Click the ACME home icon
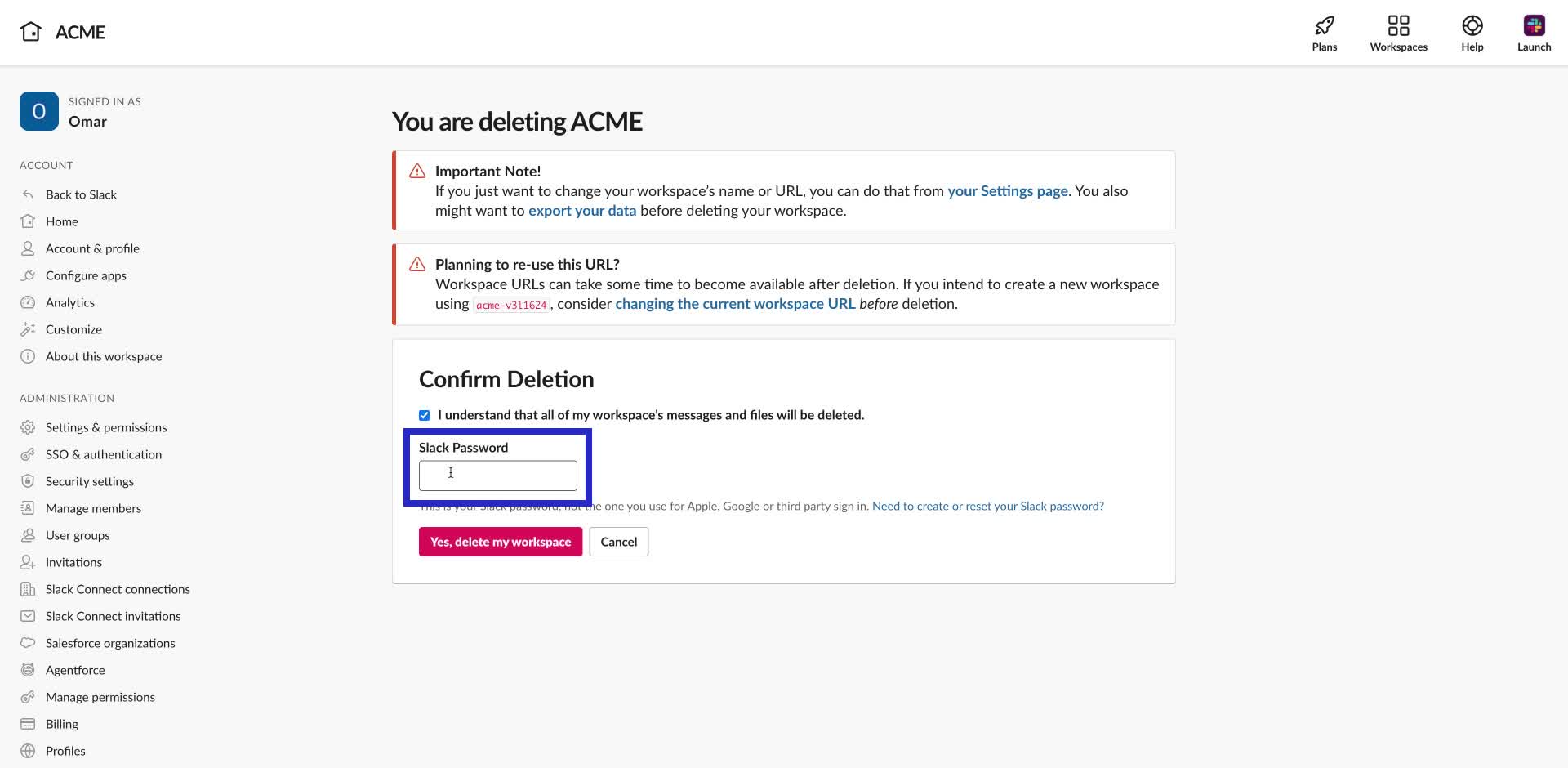The width and height of the screenshot is (1568, 768). click(x=30, y=31)
